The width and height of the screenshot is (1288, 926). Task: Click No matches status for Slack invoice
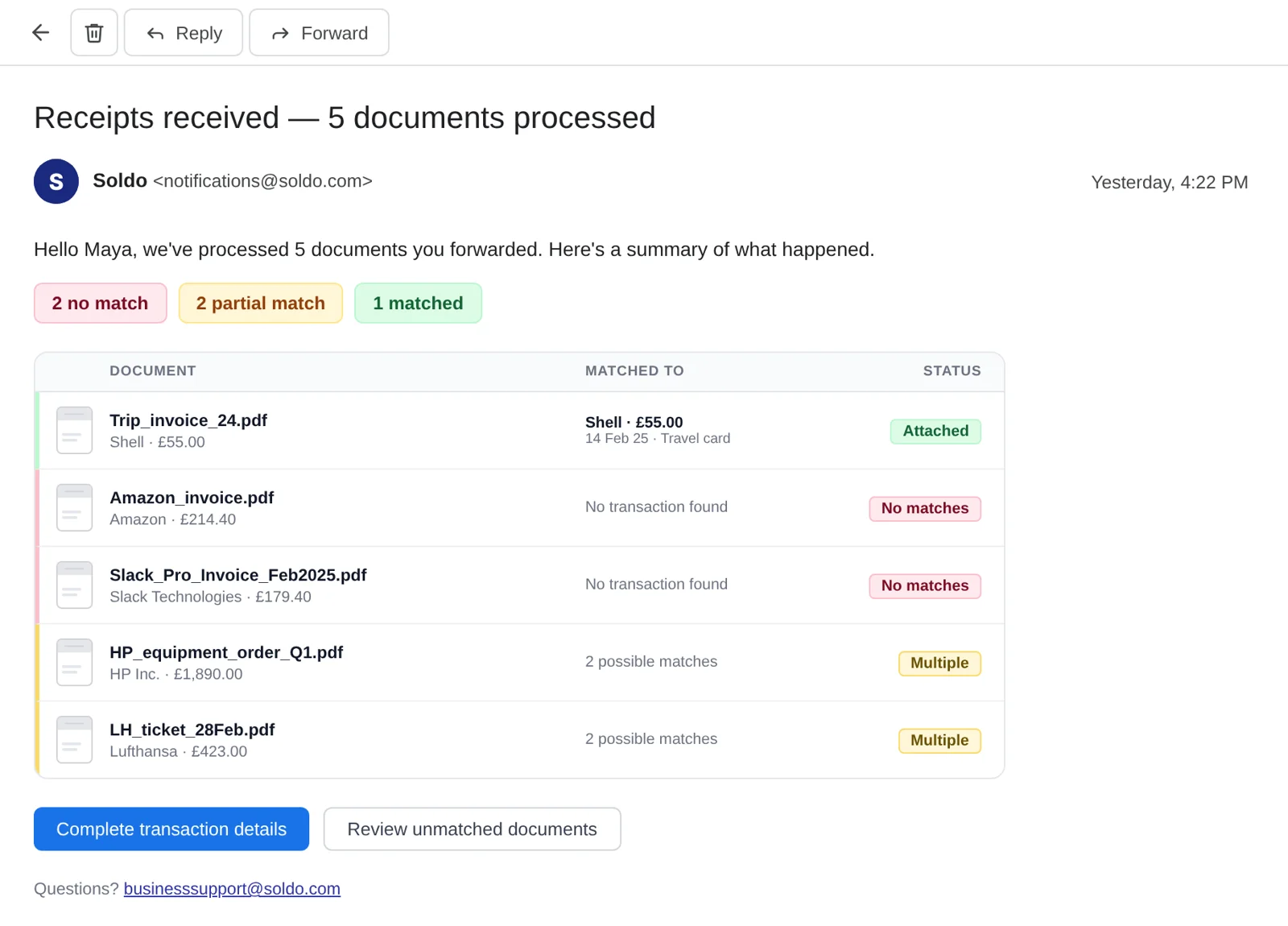pyautogui.click(x=925, y=585)
